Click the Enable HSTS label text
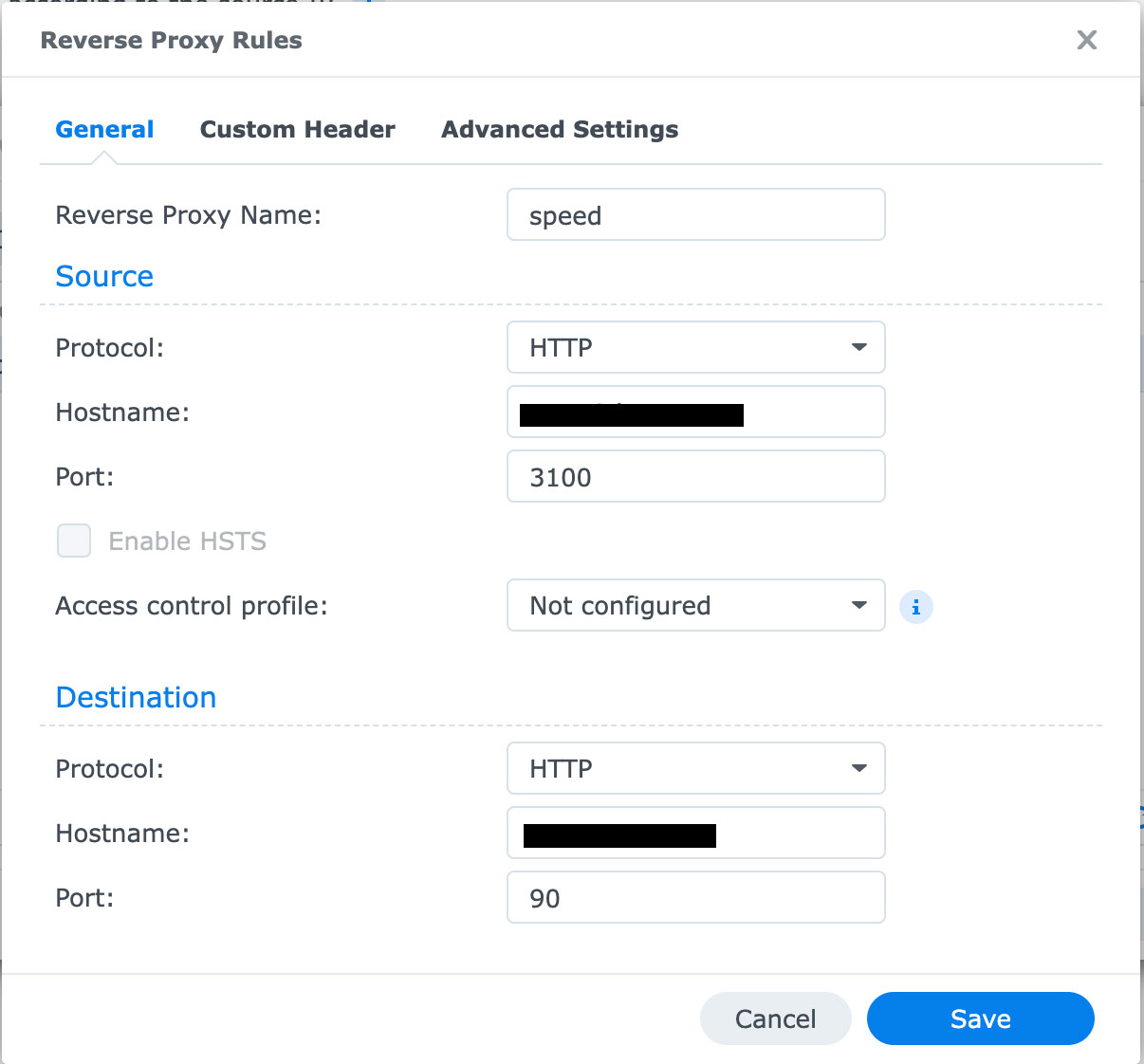The height and width of the screenshot is (1064, 1144). pyautogui.click(x=187, y=541)
